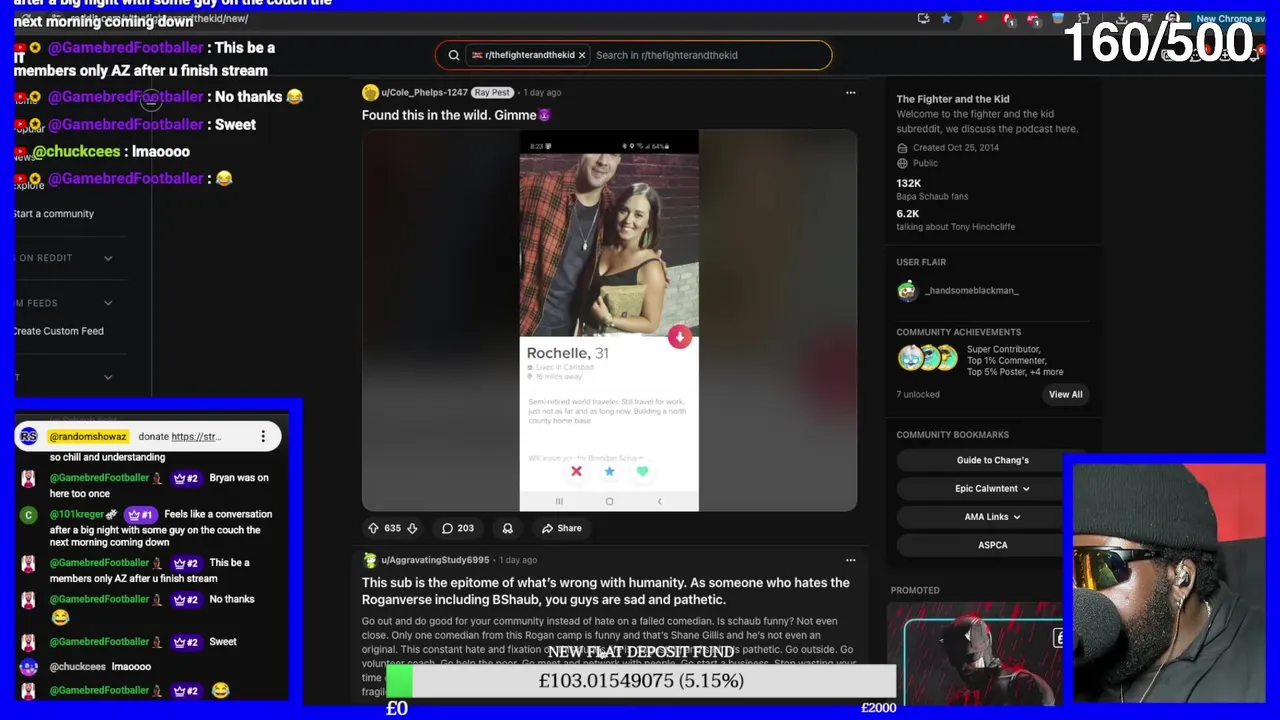This screenshot has height=720, width=1280.
Task: Expand the AMA Links dropdown
Action: point(992,517)
